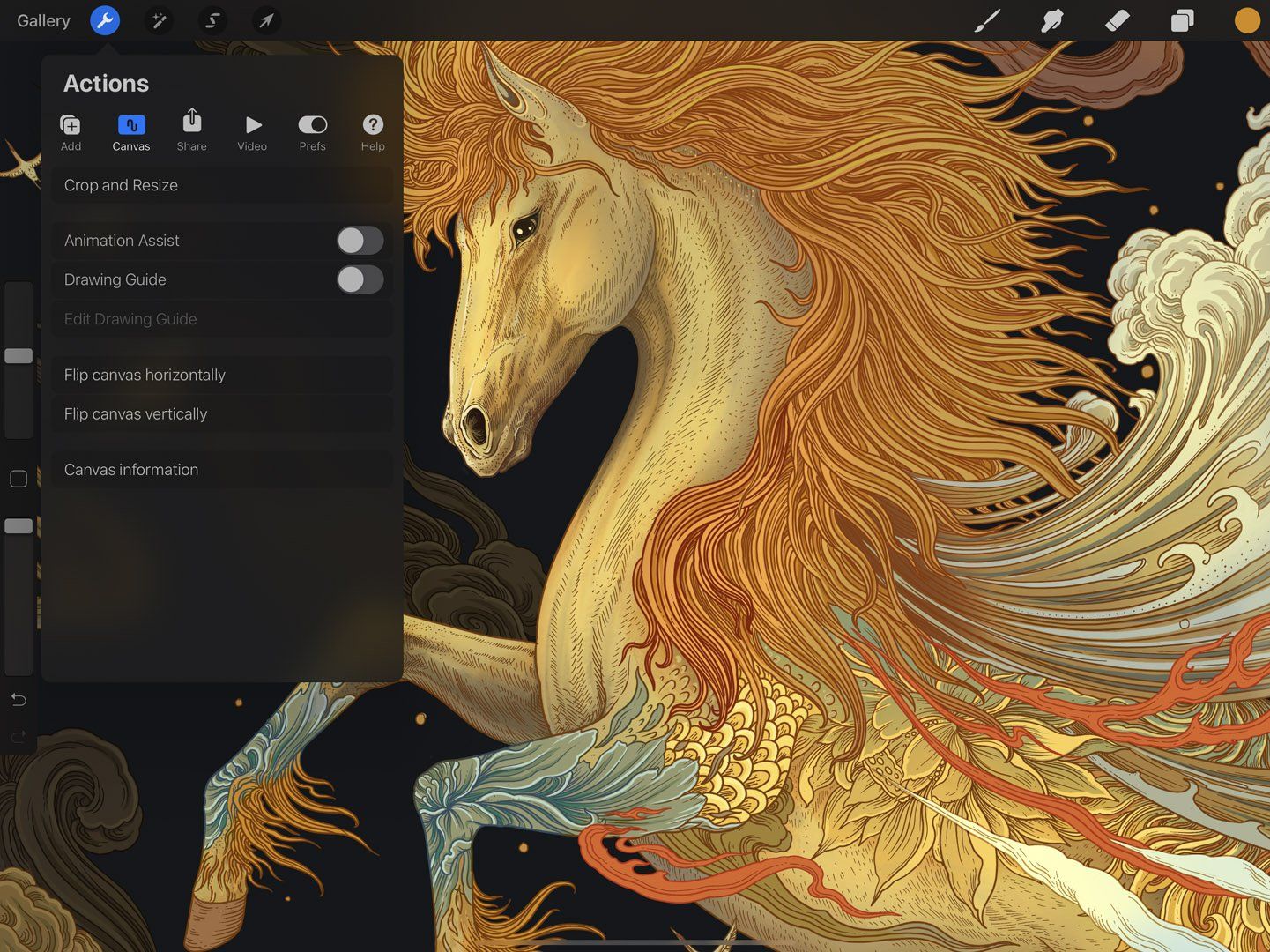Turn on the Drawing Guide
The width and height of the screenshot is (1270, 952).
[360, 279]
